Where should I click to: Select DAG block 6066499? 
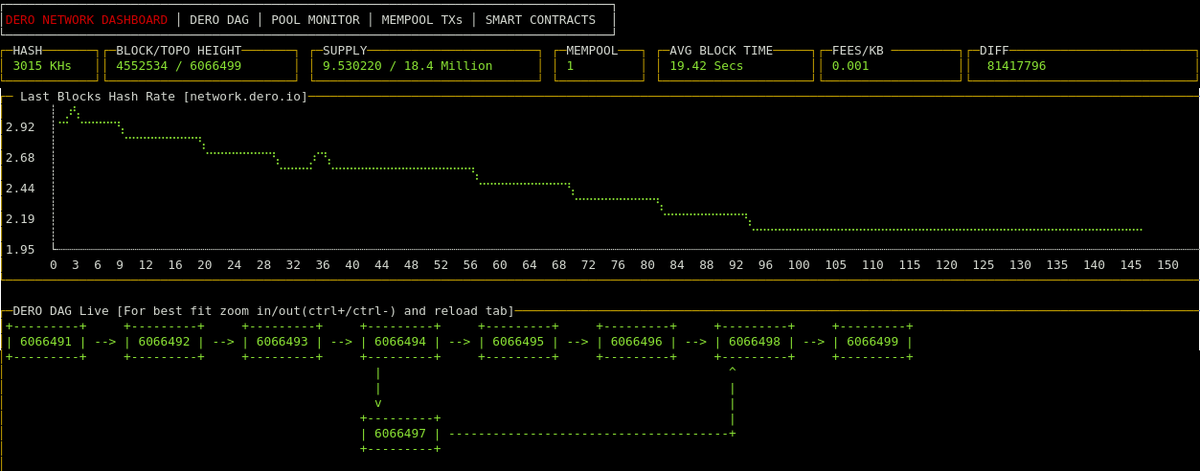click(872, 342)
